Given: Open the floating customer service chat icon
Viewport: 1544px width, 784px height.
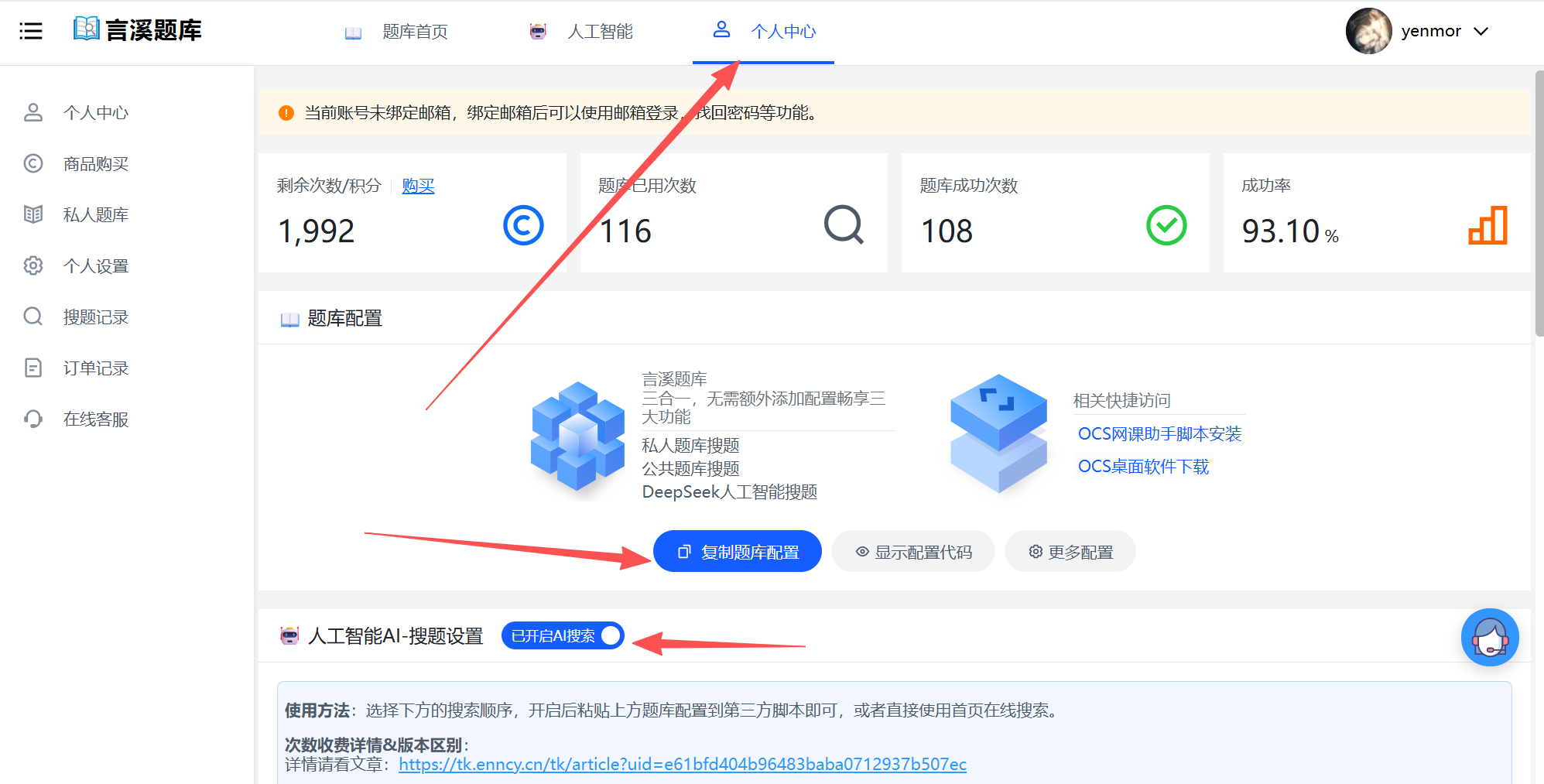Looking at the screenshot, I should pyautogui.click(x=1489, y=638).
